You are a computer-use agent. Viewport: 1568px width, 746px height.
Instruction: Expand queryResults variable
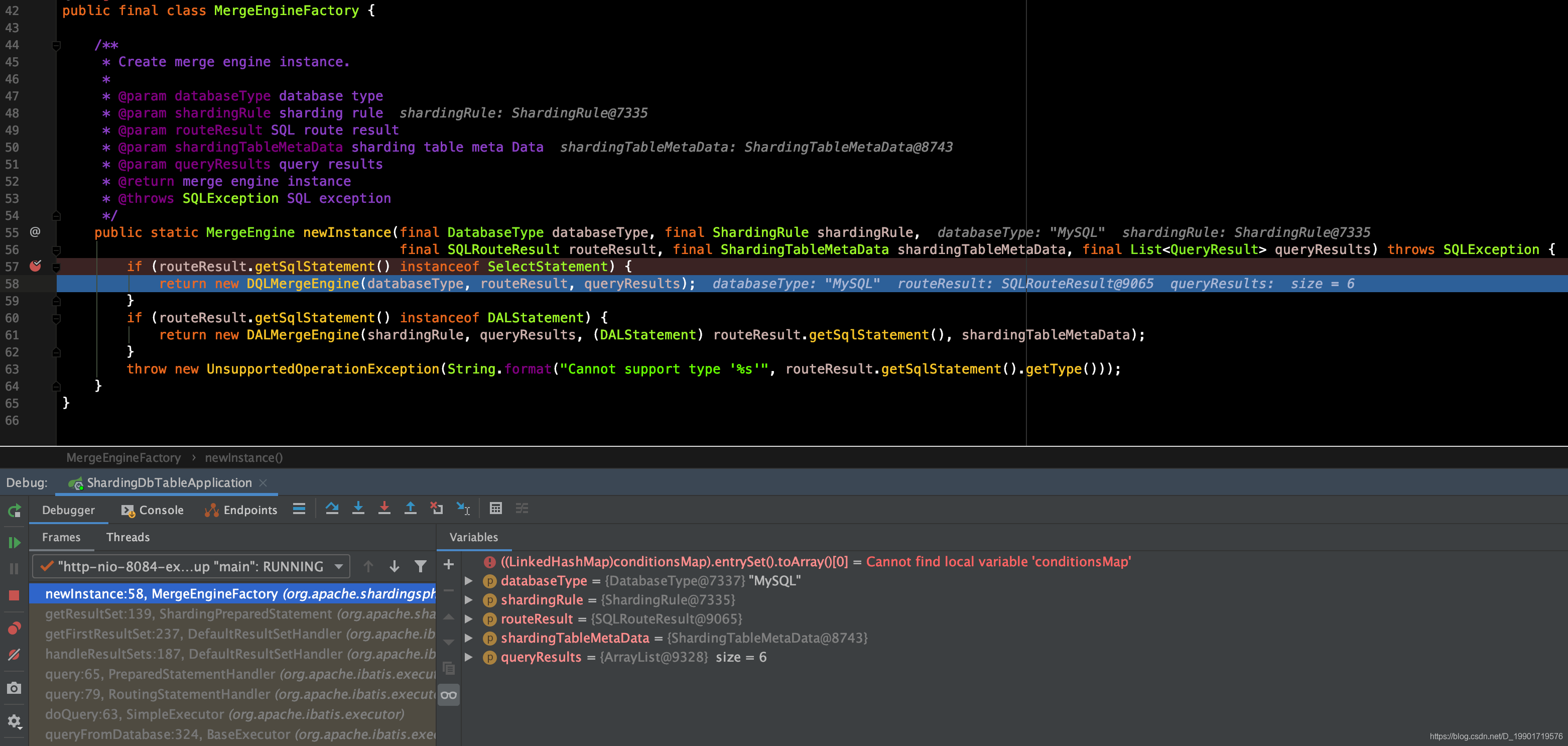click(x=469, y=657)
